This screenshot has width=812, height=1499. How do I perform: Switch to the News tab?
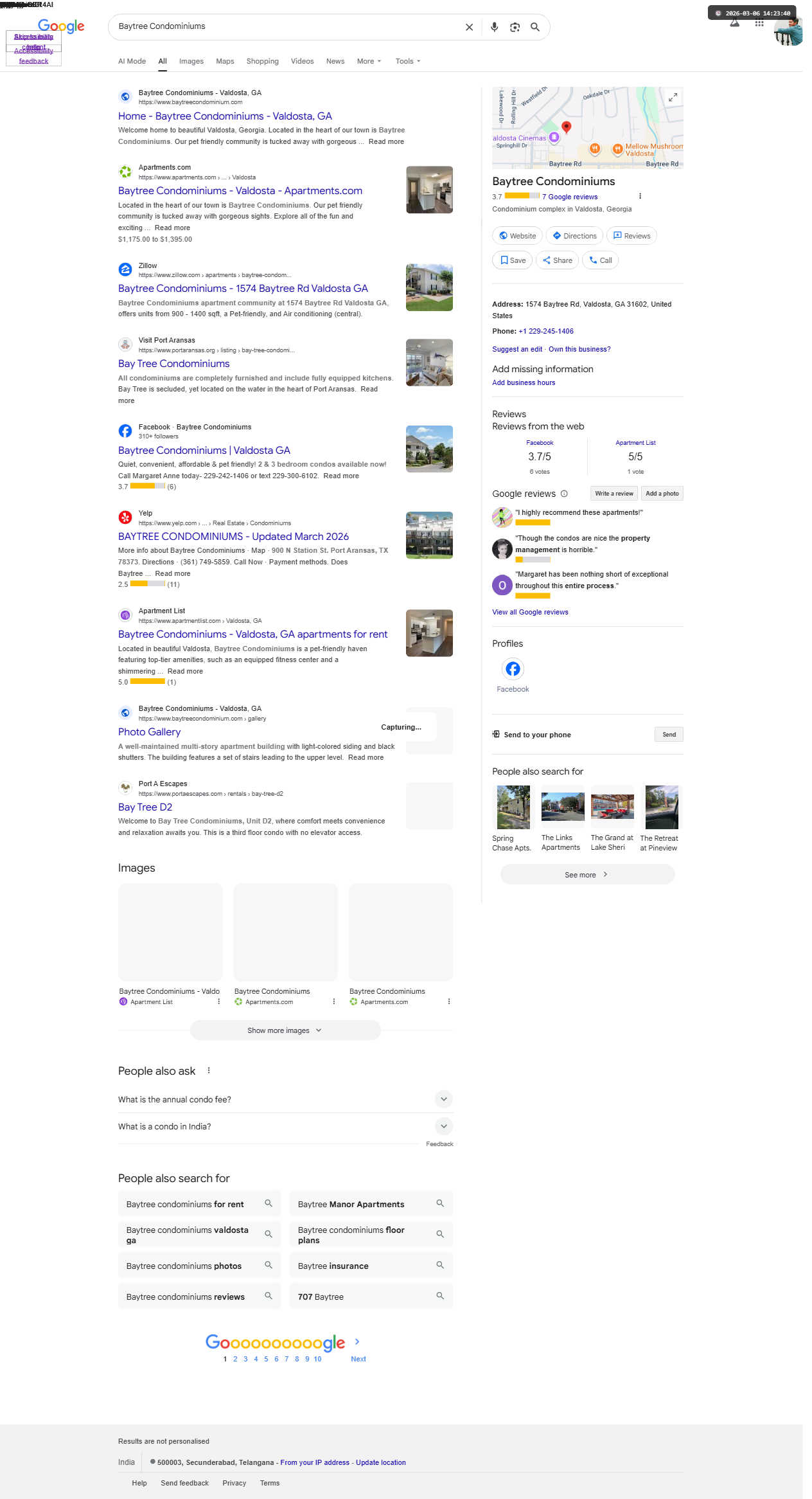click(x=335, y=61)
